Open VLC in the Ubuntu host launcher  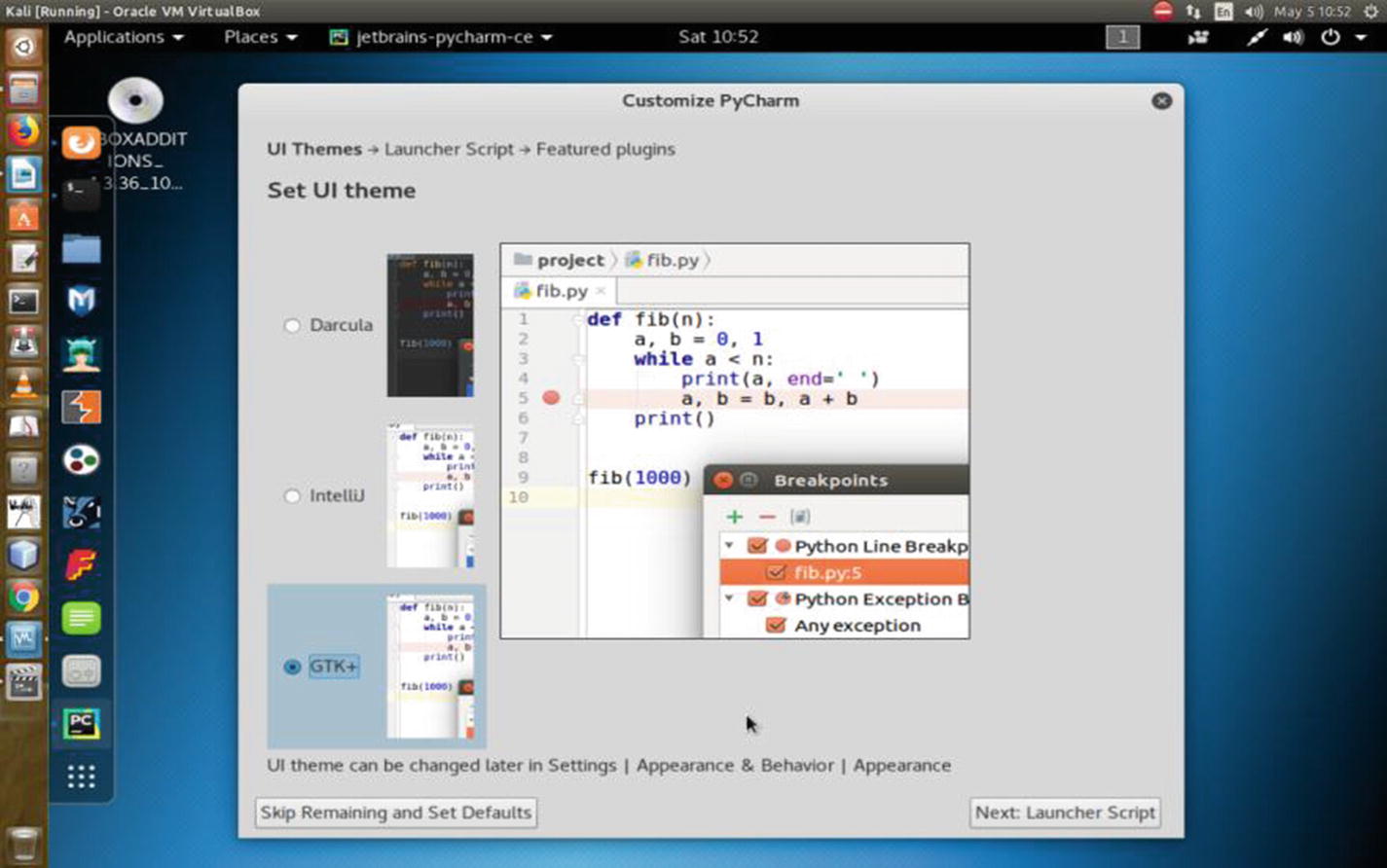(x=23, y=385)
